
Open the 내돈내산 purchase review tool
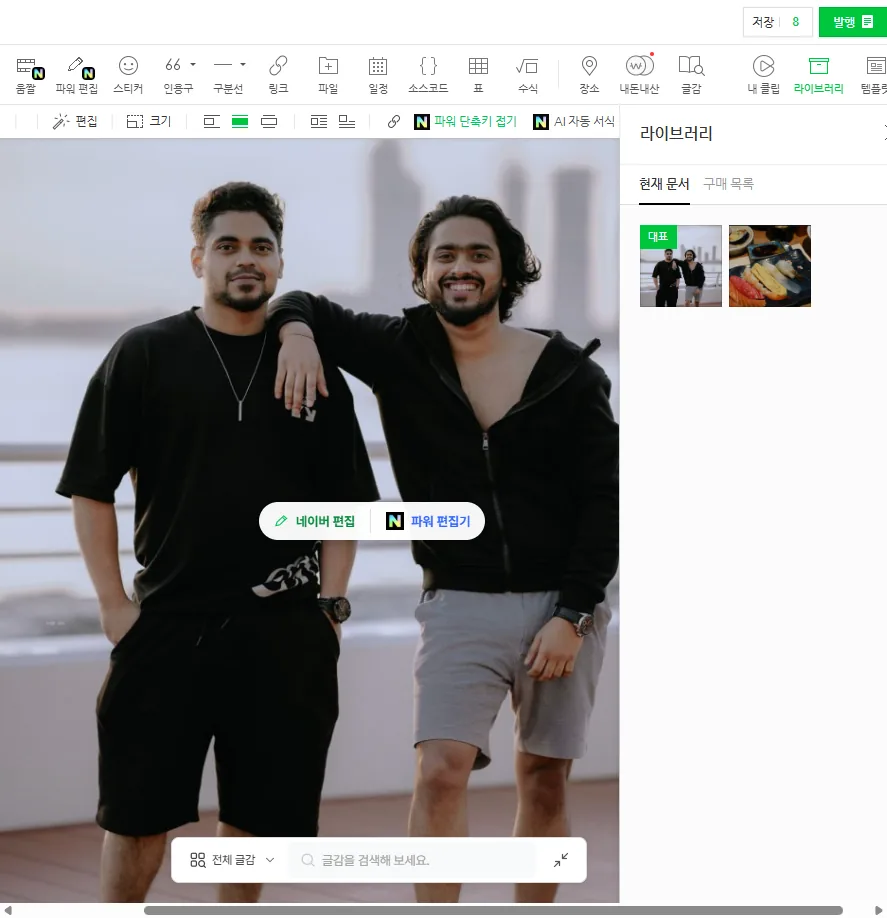coord(639,75)
